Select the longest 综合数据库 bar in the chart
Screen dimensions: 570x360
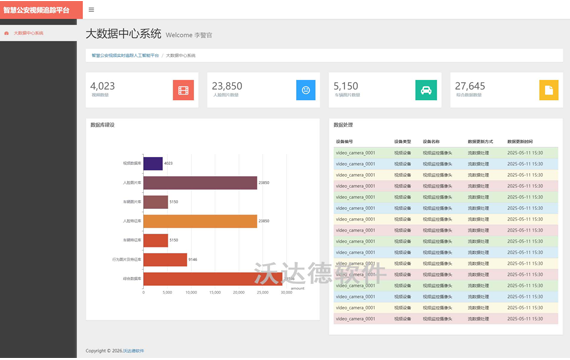point(213,279)
